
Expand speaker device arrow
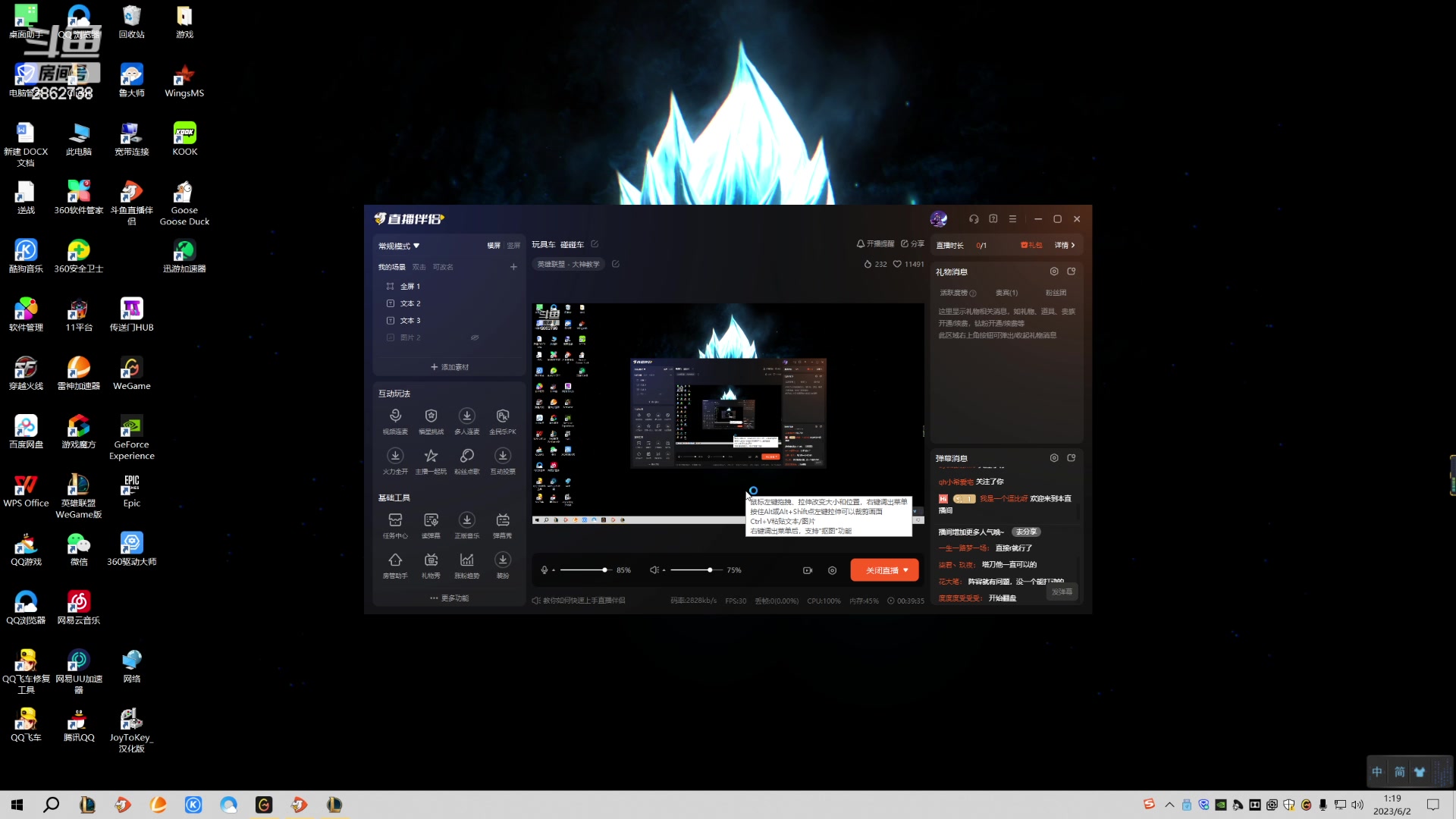(x=664, y=570)
